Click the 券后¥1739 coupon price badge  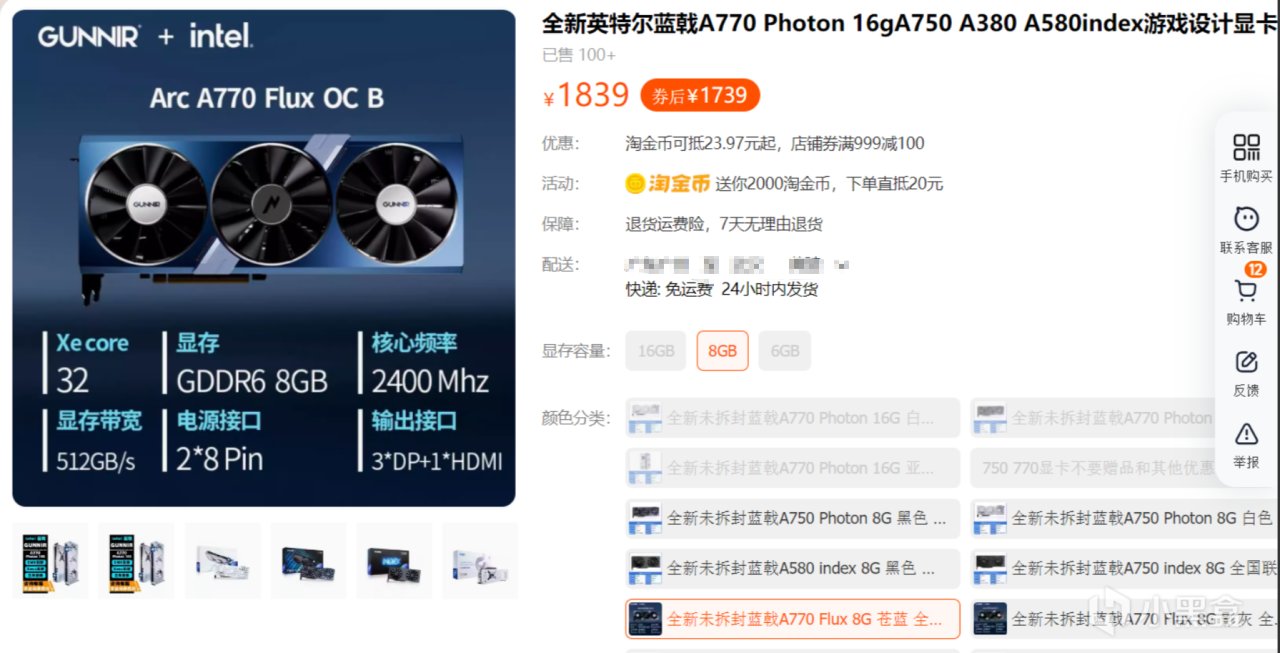point(700,96)
